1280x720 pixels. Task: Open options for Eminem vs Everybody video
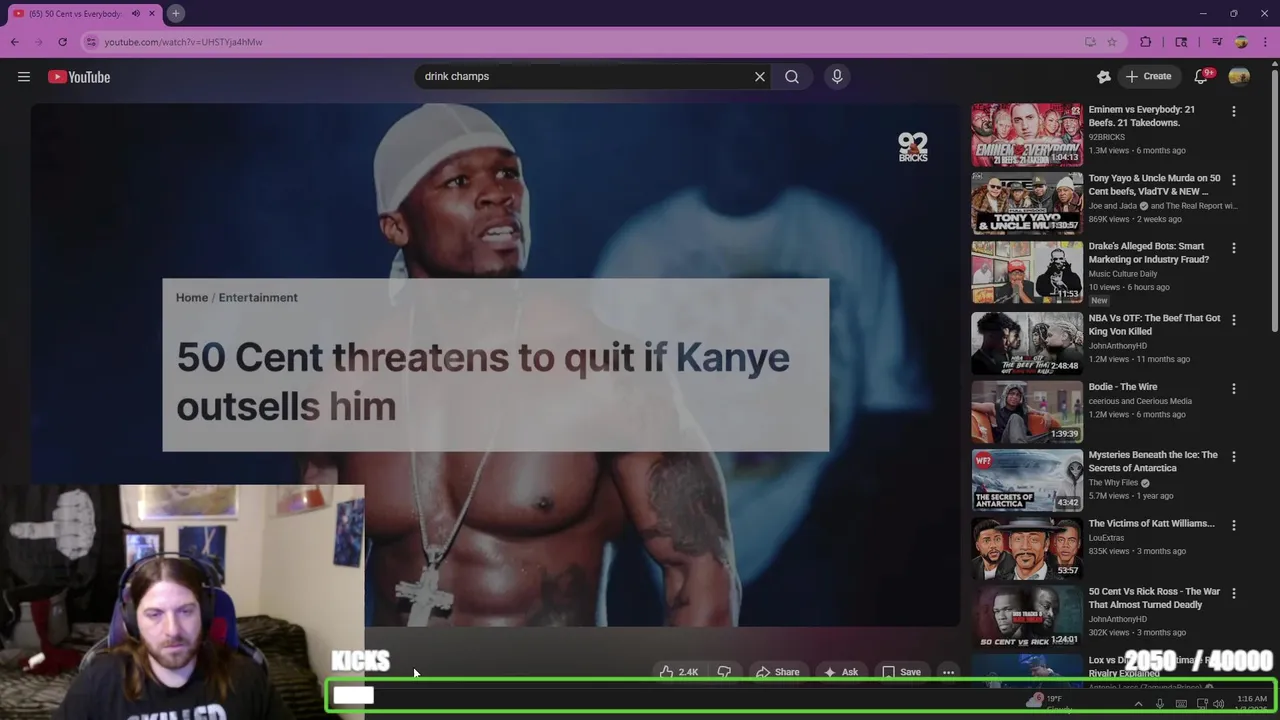tap(1234, 112)
